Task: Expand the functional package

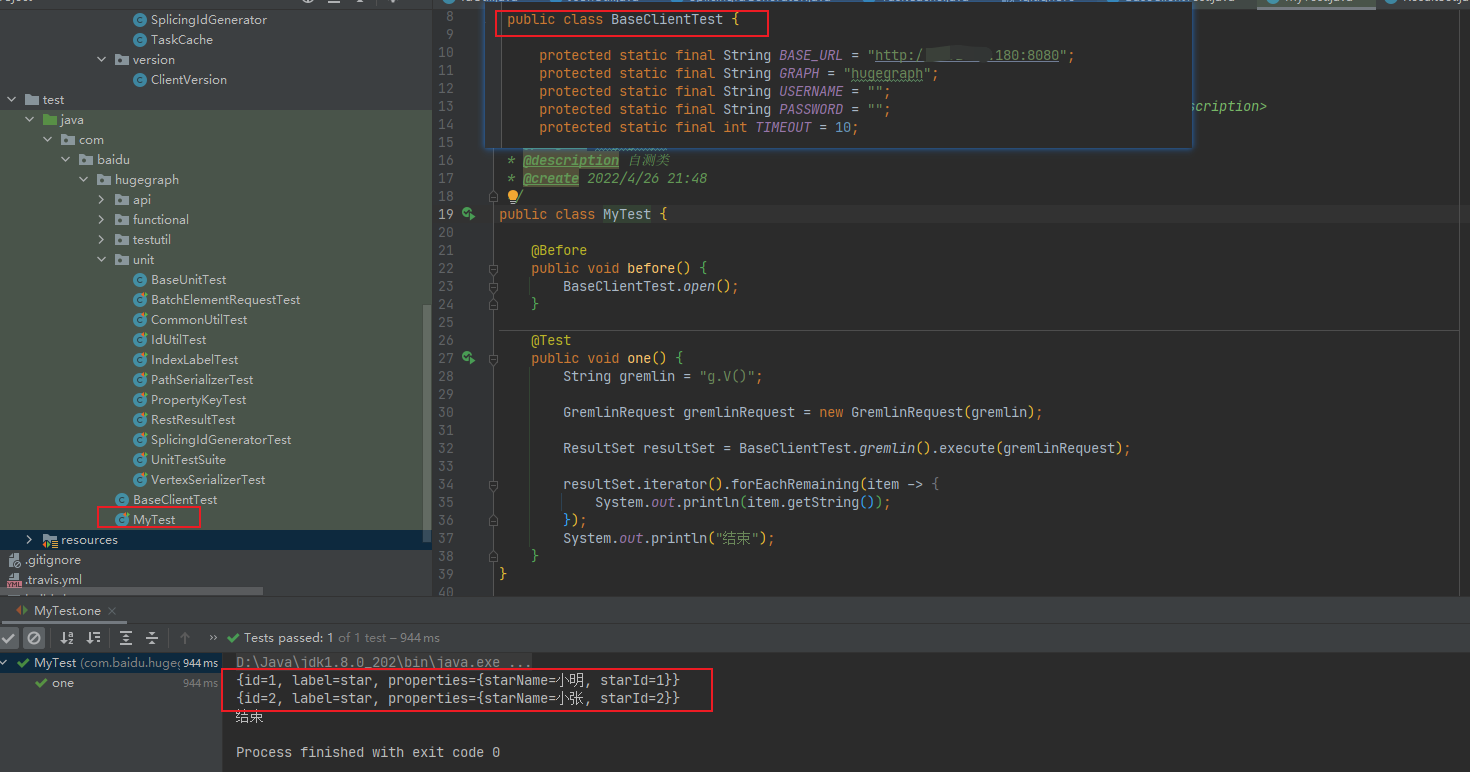Action: click(x=102, y=219)
